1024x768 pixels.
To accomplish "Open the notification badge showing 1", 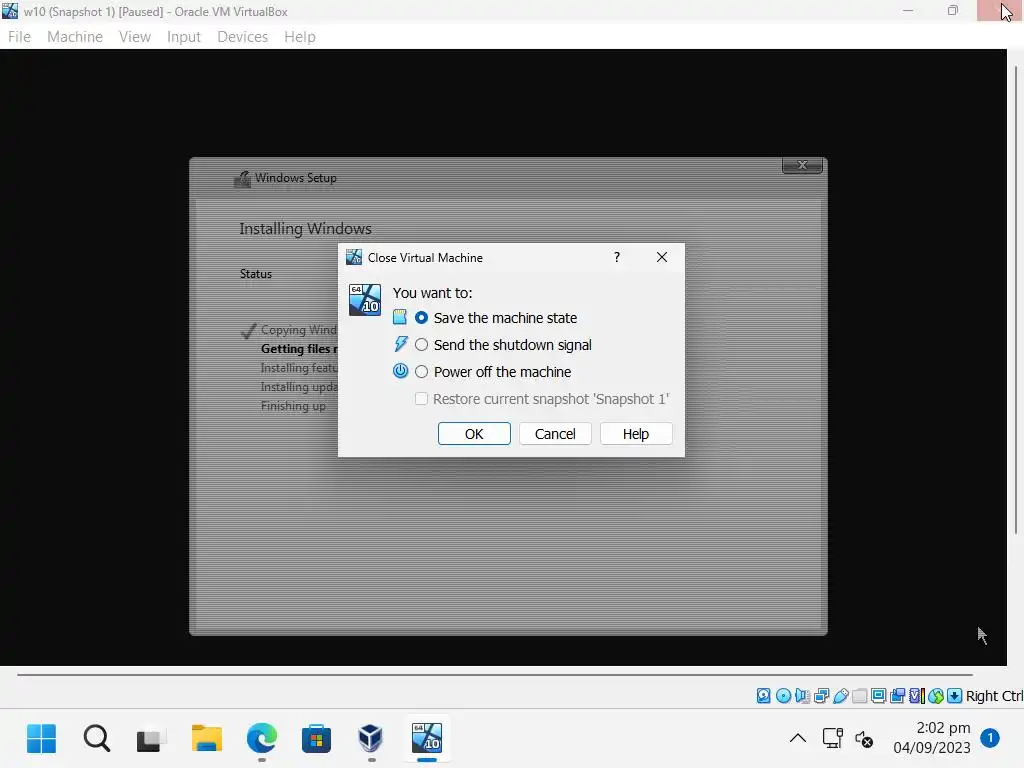I will (990, 739).
